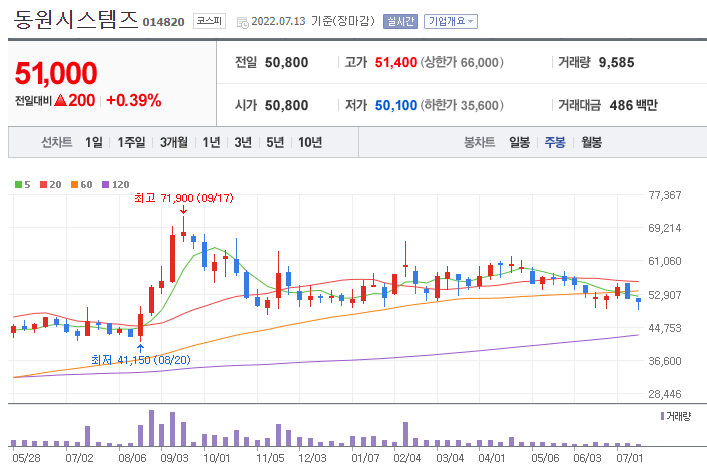Image resolution: width=707 pixels, height=476 pixels.
Task: Select the 1주일 line chart tab
Action: [131, 142]
